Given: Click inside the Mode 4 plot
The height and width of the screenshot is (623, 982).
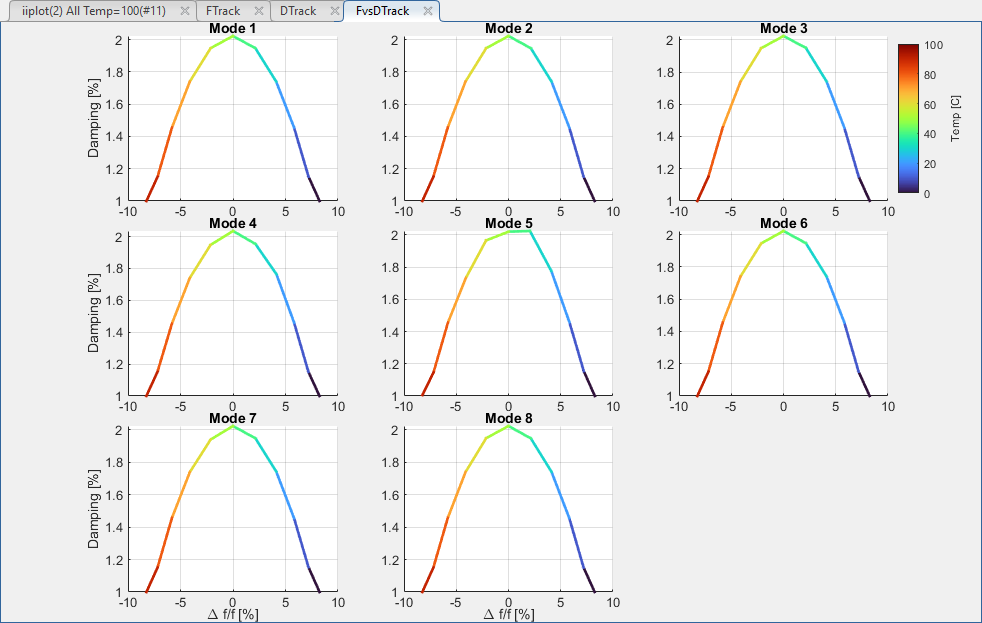Looking at the screenshot, I should (232, 315).
